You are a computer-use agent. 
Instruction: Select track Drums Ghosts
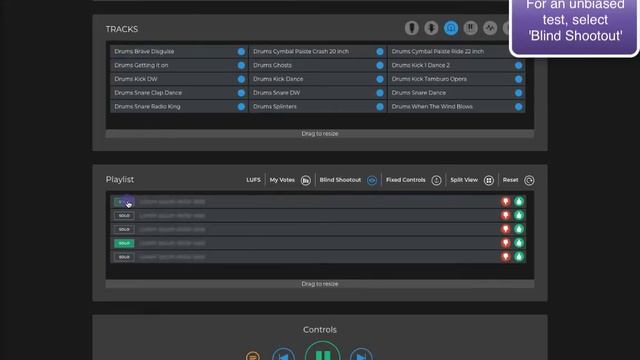pos(318,65)
